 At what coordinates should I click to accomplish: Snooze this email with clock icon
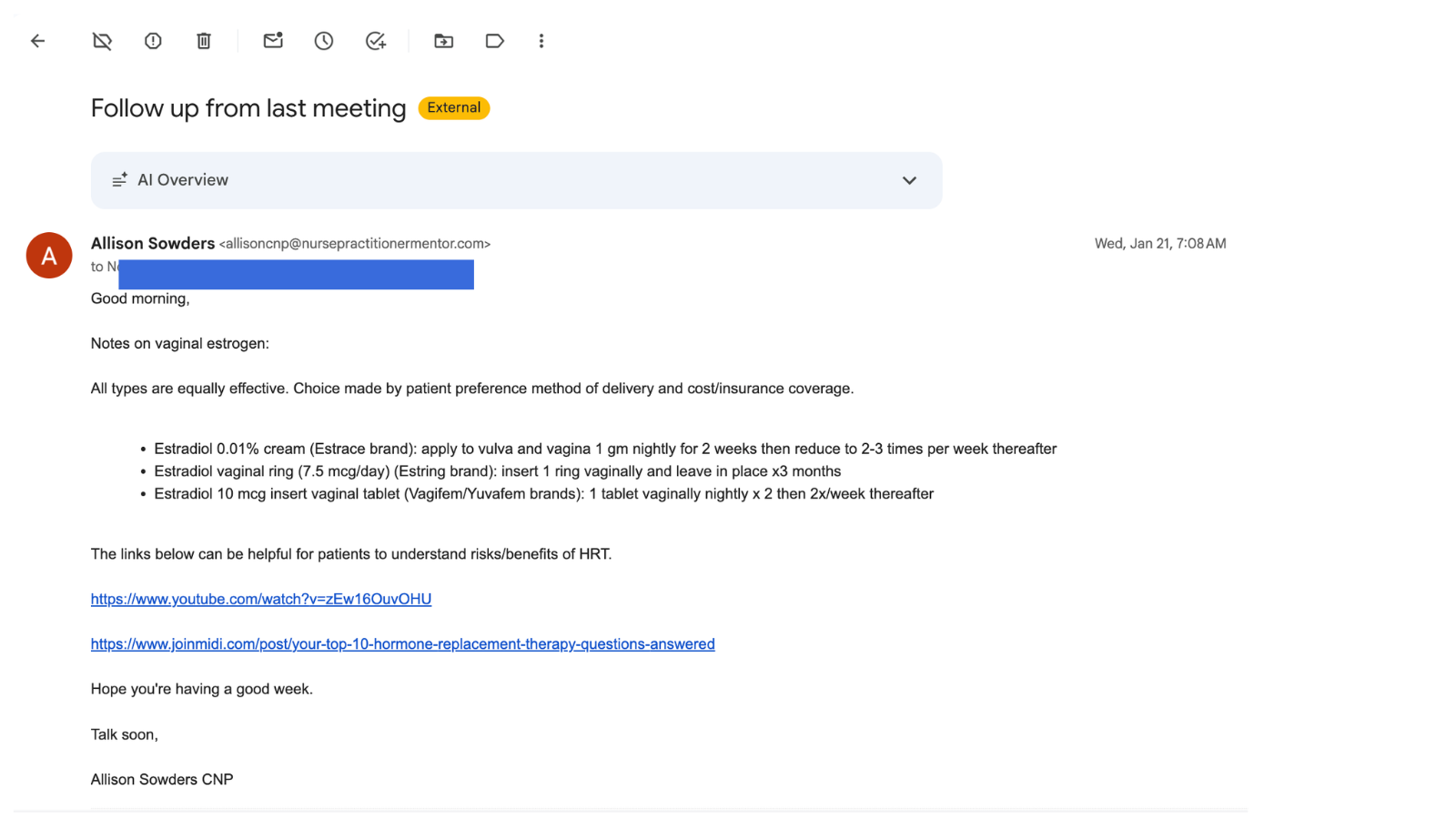click(324, 41)
